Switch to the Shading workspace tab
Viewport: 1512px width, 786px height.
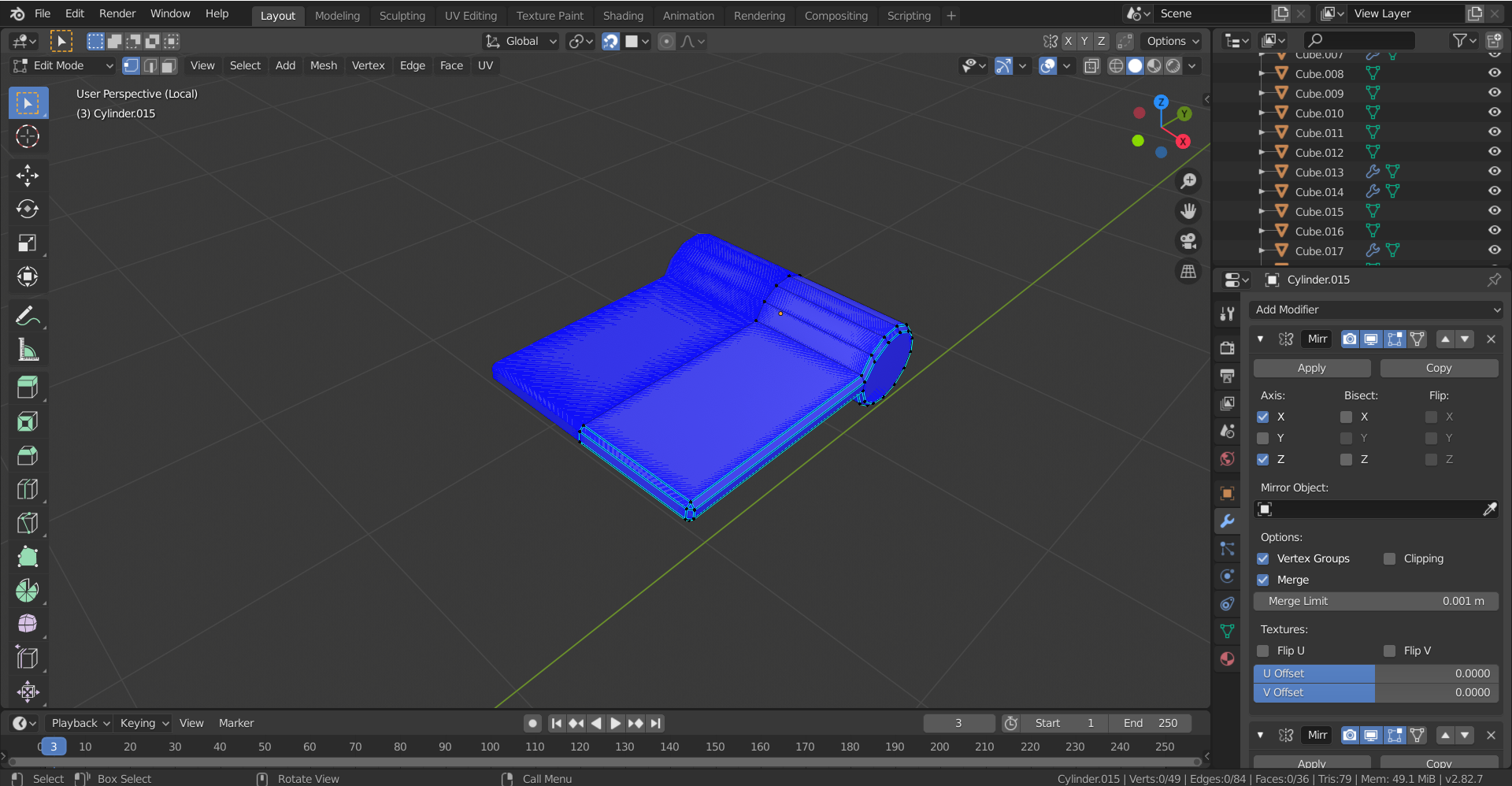coord(623,15)
